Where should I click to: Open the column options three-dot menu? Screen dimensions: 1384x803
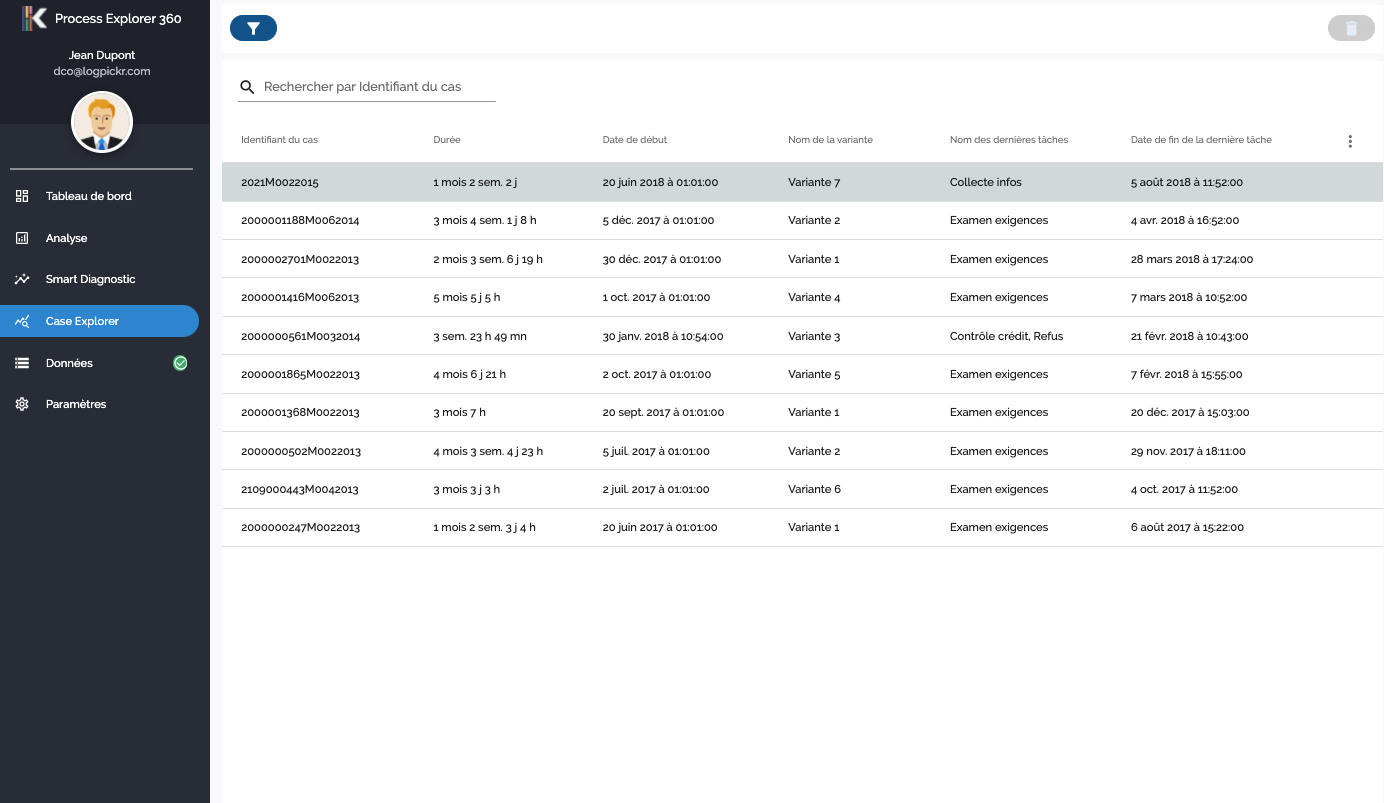click(x=1350, y=141)
